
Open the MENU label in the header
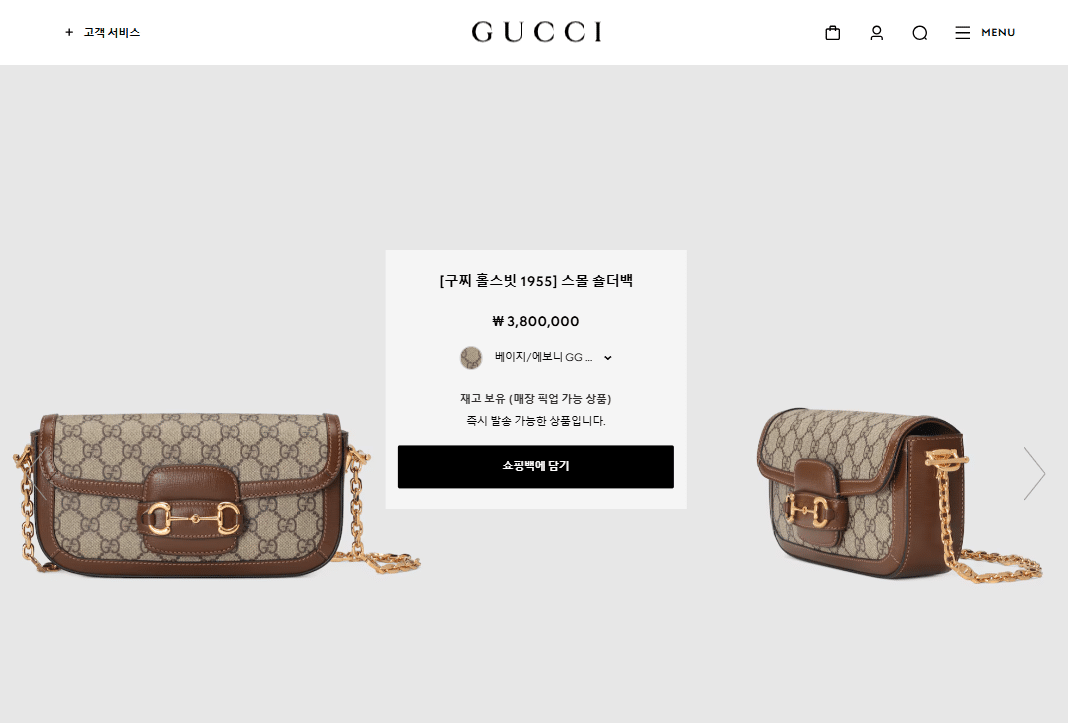[998, 32]
